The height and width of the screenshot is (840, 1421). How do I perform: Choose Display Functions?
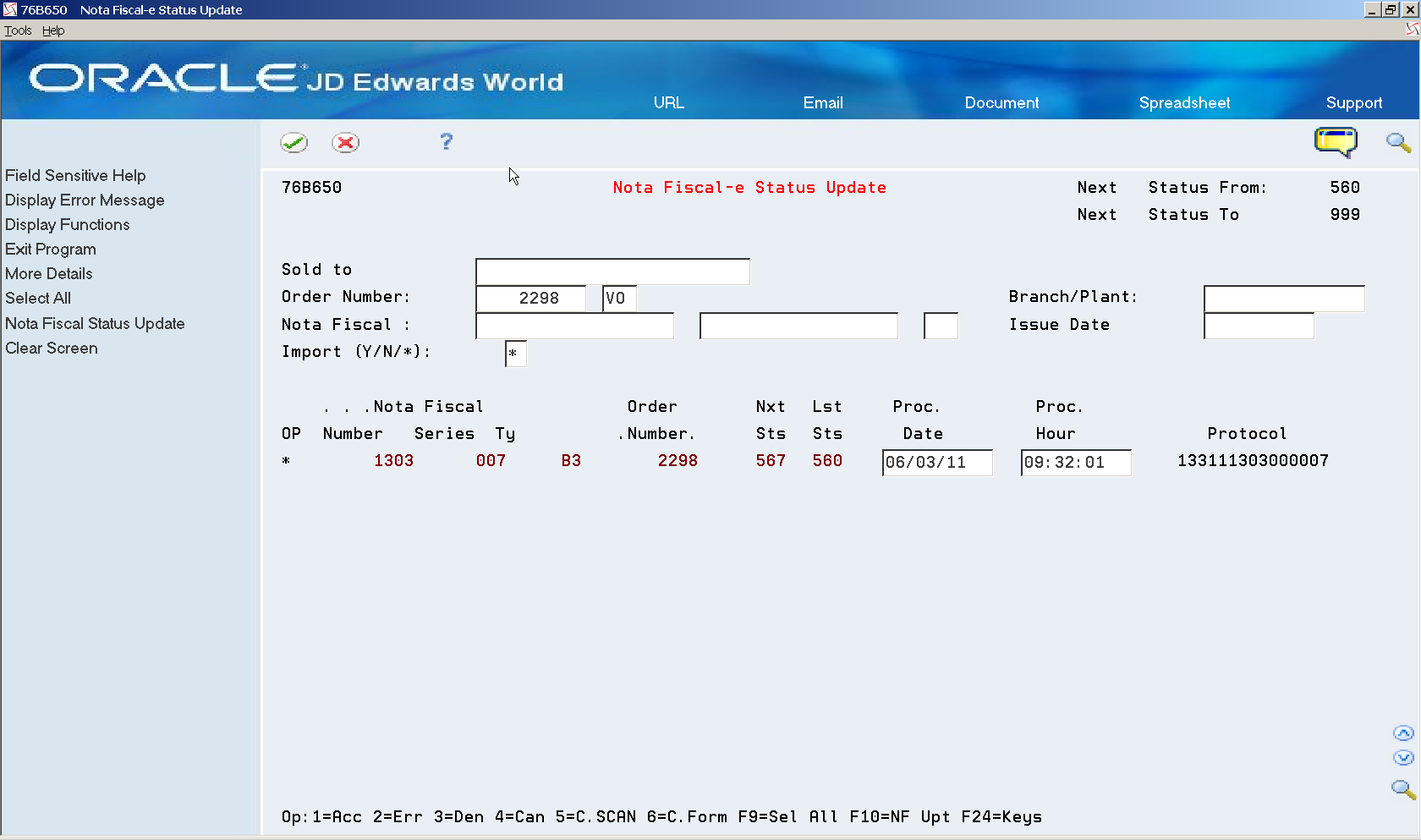point(68,224)
